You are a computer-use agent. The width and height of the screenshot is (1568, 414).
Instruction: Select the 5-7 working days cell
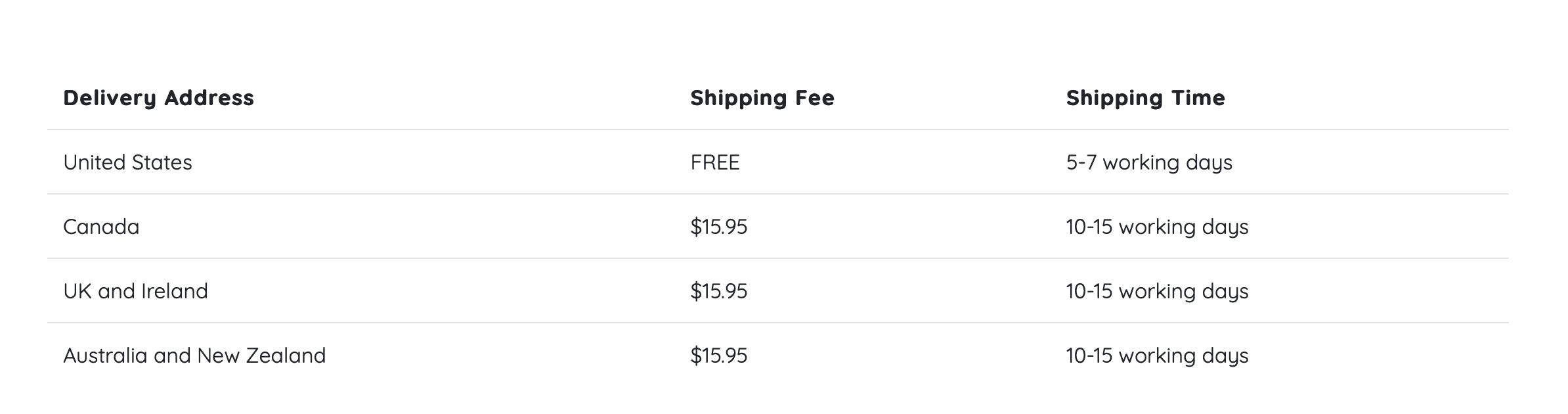[1148, 162]
